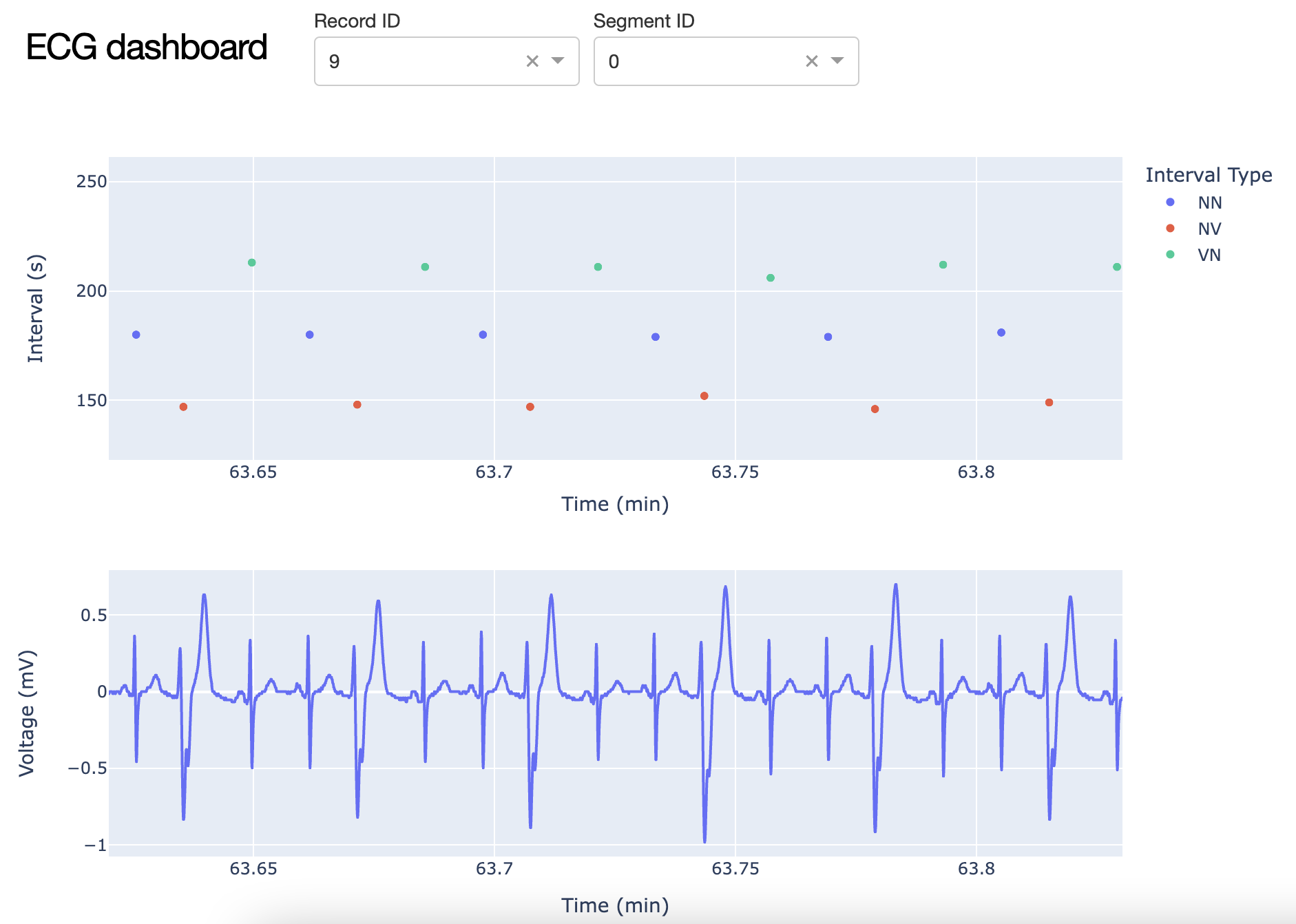Screen dimensions: 1296x924
Task: Click the Interval Type legend title
Action: pos(1209,175)
